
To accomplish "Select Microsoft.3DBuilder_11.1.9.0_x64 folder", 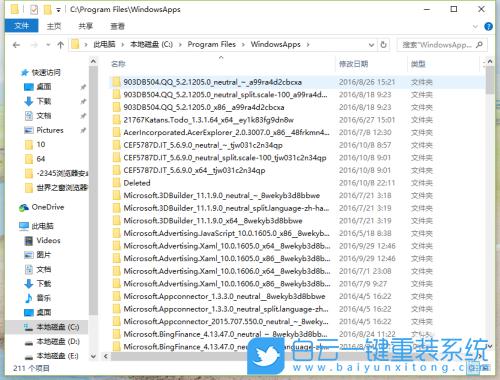I will click(x=213, y=221).
